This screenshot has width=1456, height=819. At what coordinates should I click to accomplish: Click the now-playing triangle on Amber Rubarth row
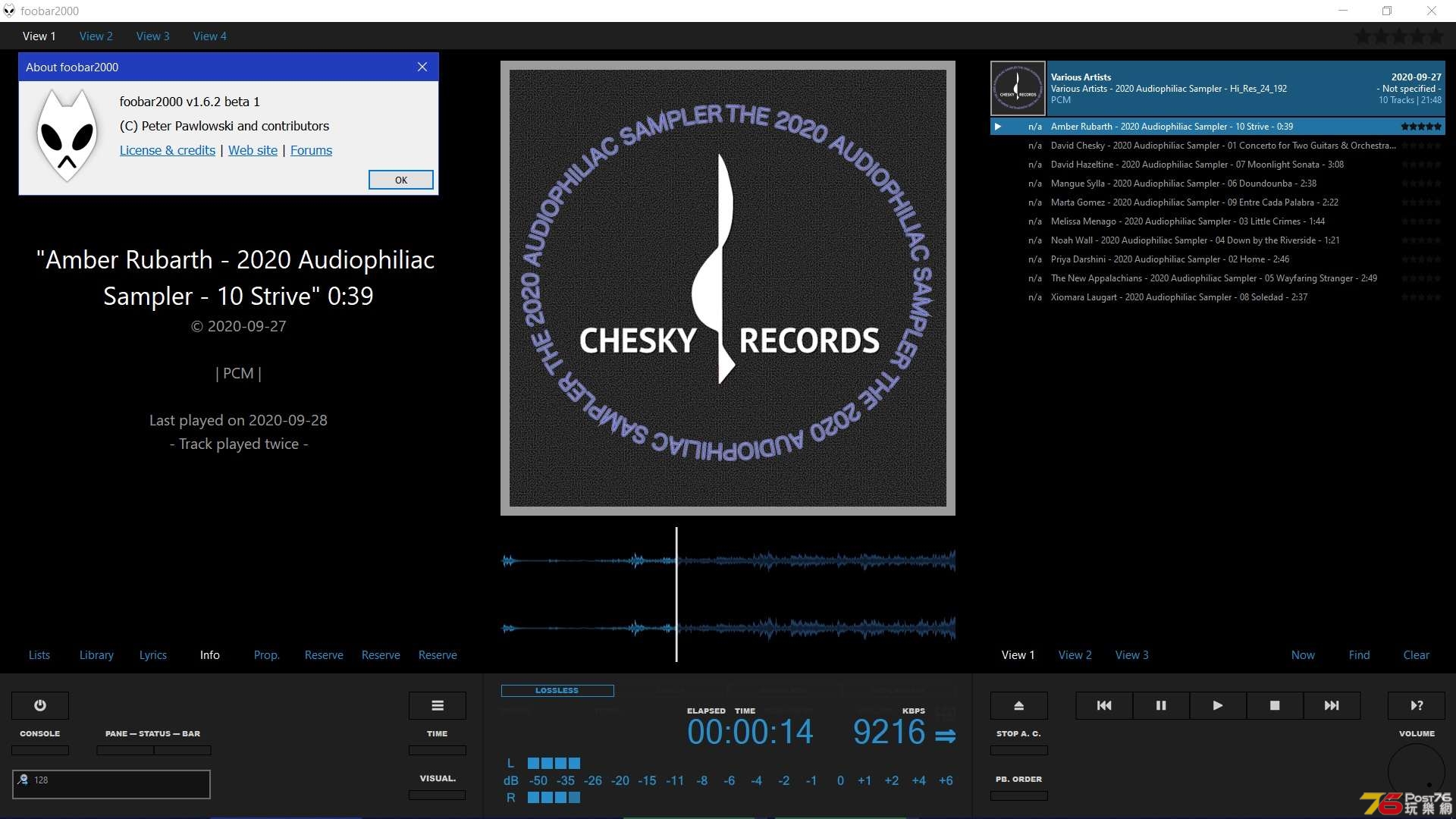click(998, 127)
